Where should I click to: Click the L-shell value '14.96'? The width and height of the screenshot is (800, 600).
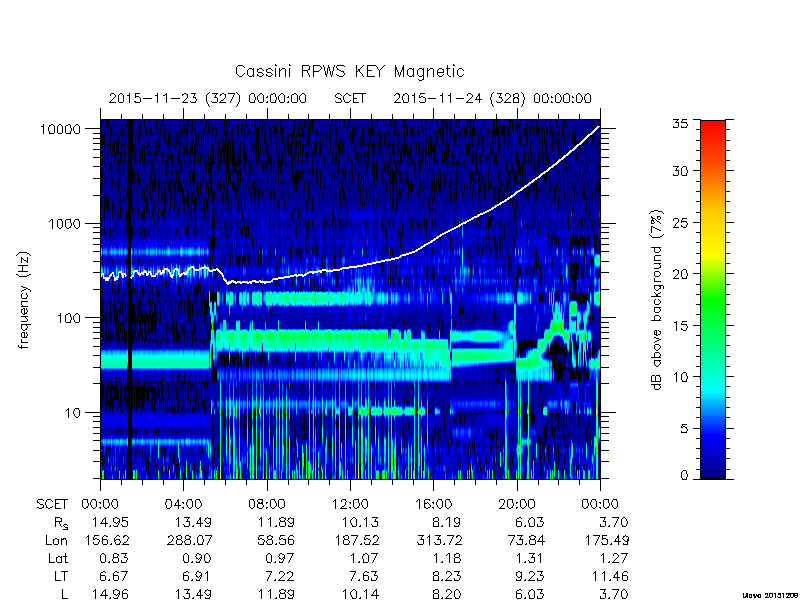pyautogui.click(x=110, y=593)
